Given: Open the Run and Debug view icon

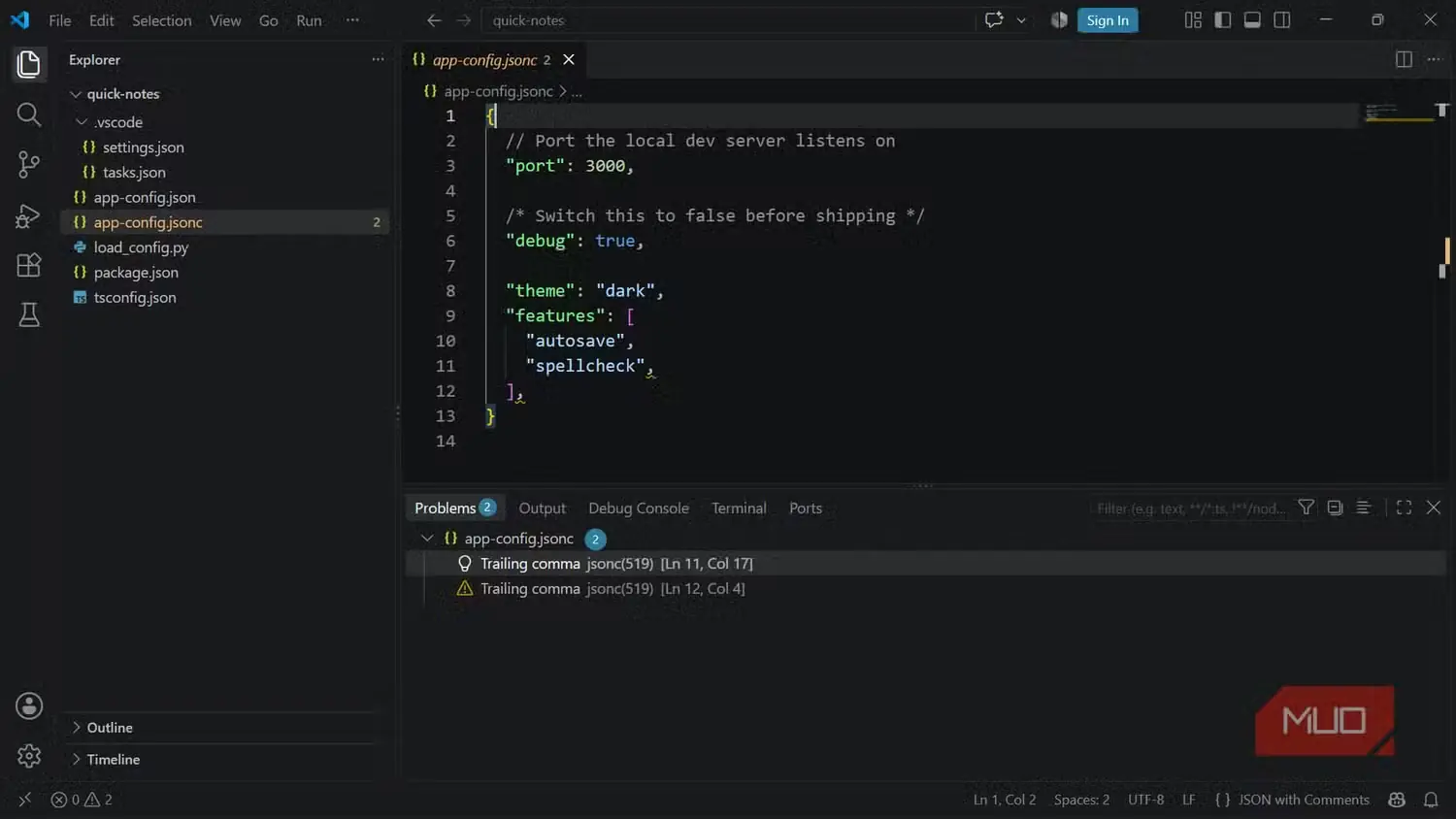Looking at the screenshot, I should point(29,215).
